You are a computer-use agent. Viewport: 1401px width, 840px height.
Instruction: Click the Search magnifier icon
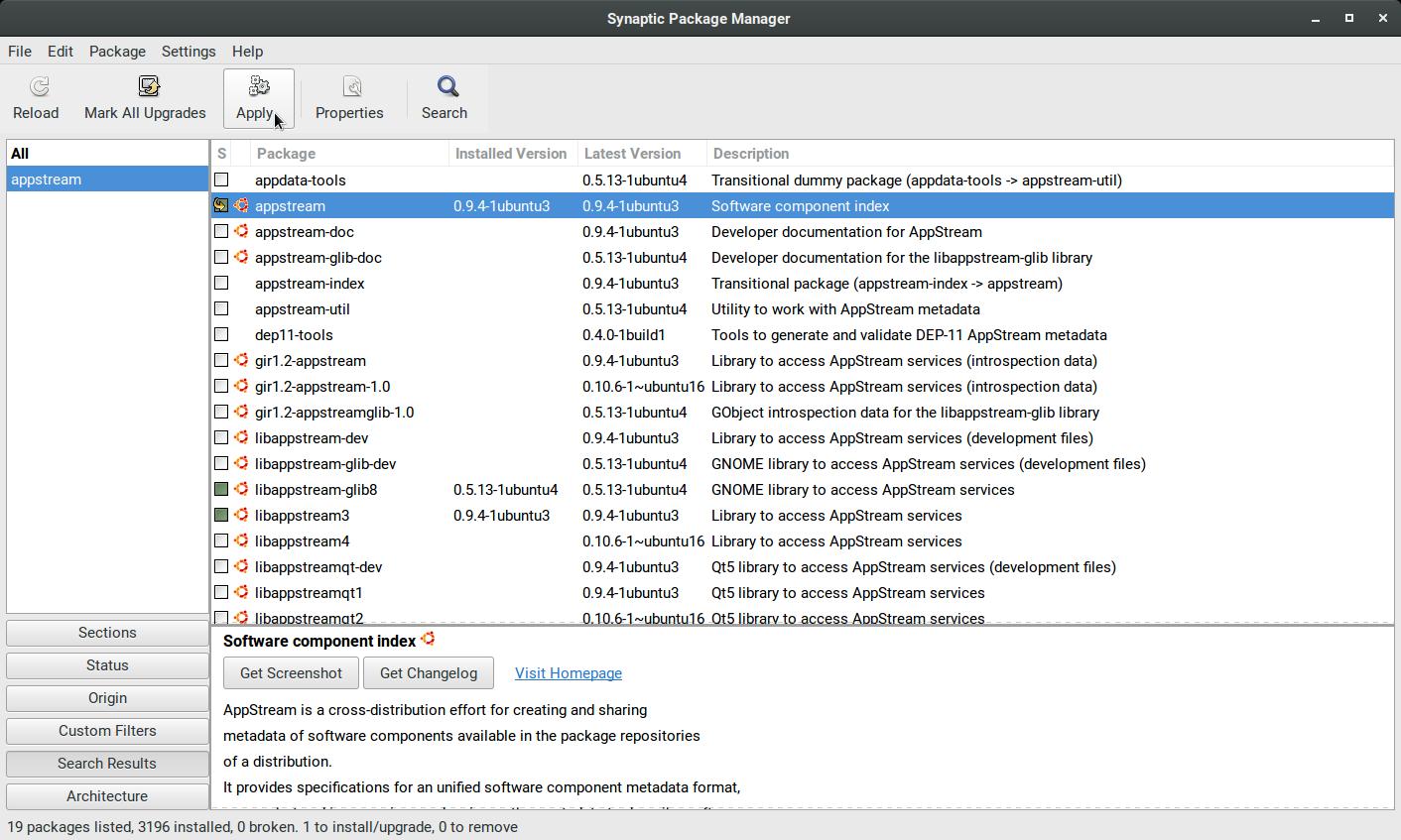(446, 88)
